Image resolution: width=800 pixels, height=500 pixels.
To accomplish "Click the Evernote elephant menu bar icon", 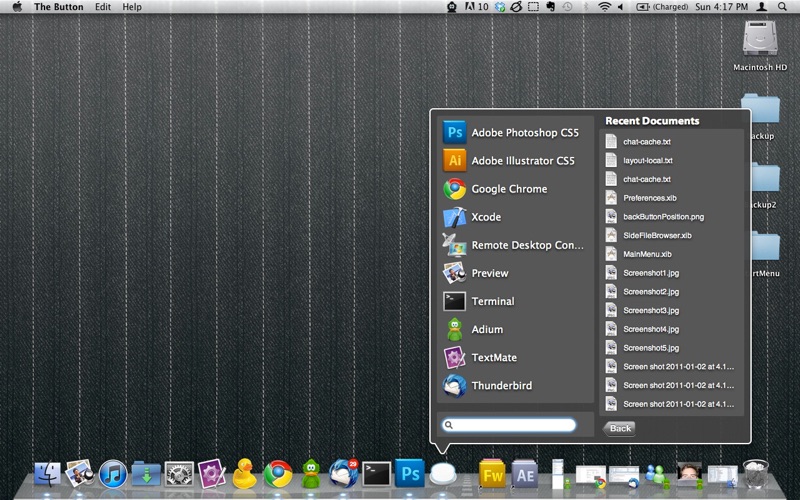I will pos(551,7).
